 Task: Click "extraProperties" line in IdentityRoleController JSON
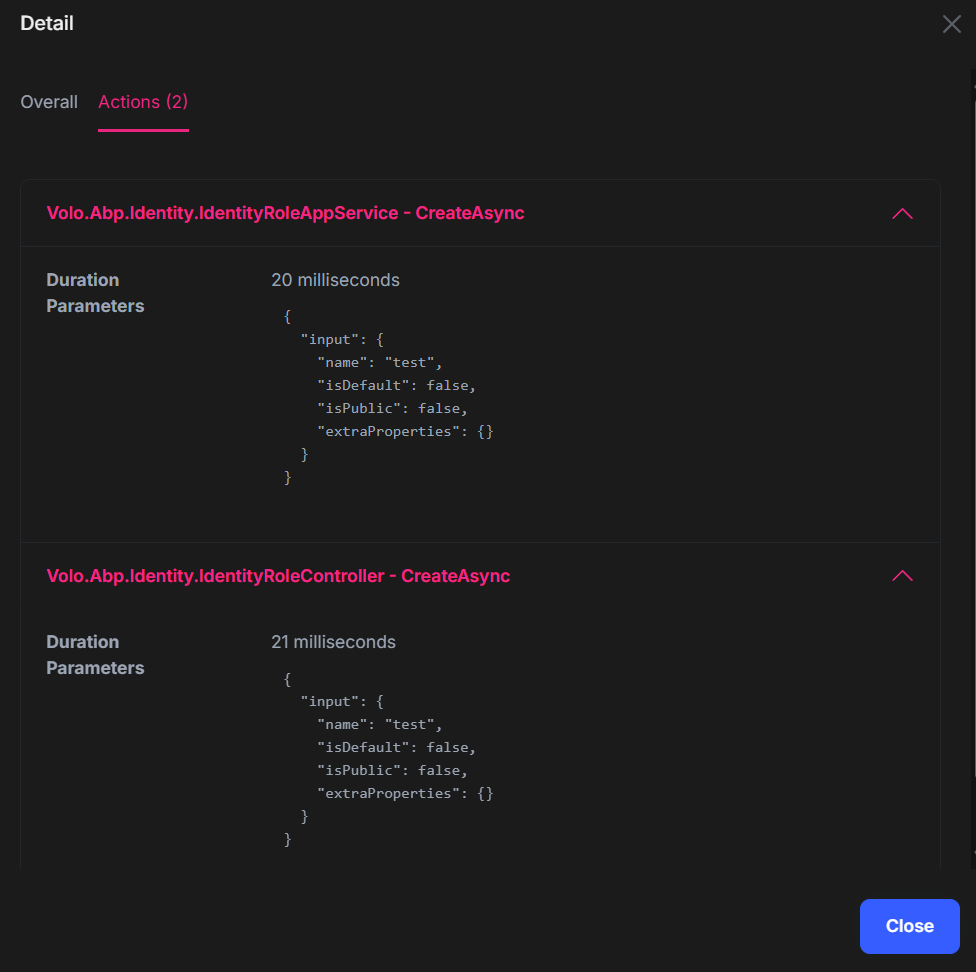[405, 793]
